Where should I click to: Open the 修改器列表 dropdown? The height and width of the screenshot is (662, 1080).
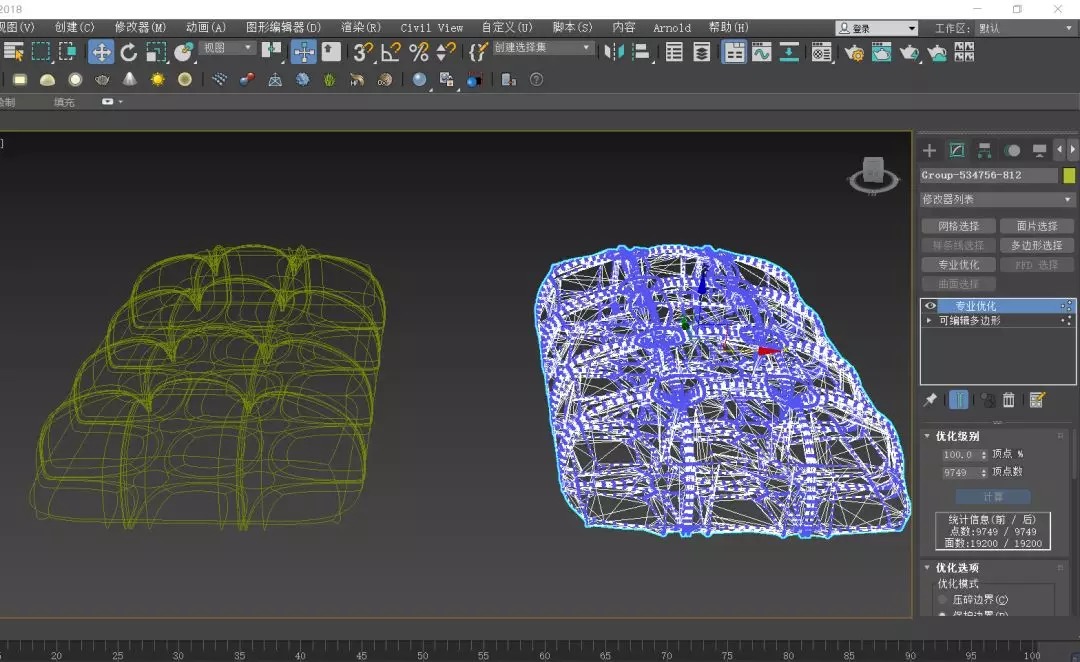(x=997, y=200)
